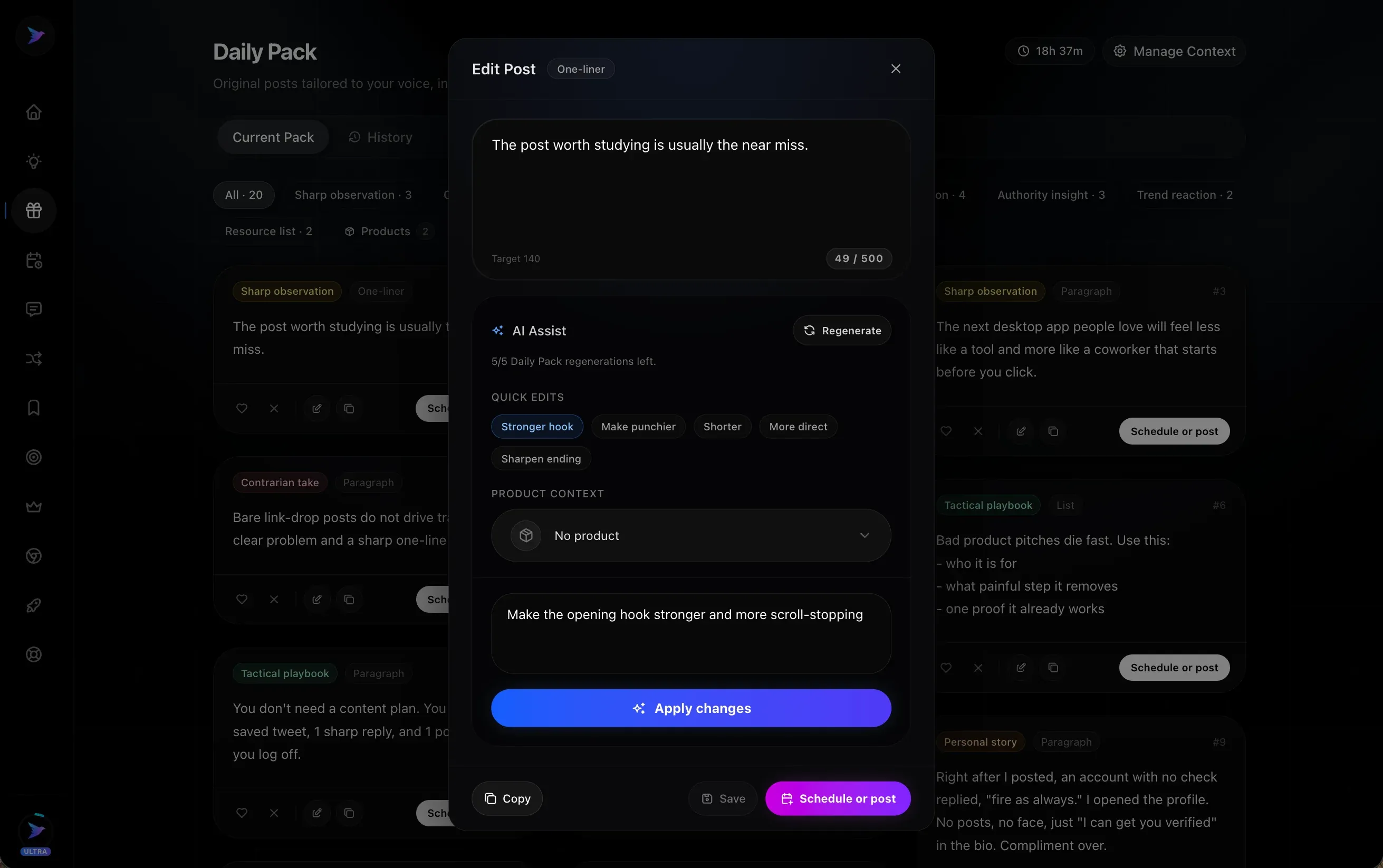Viewport: 1383px width, 868px height.
Task: Open the crown icon in sidebar
Action: pyautogui.click(x=34, y=506)
